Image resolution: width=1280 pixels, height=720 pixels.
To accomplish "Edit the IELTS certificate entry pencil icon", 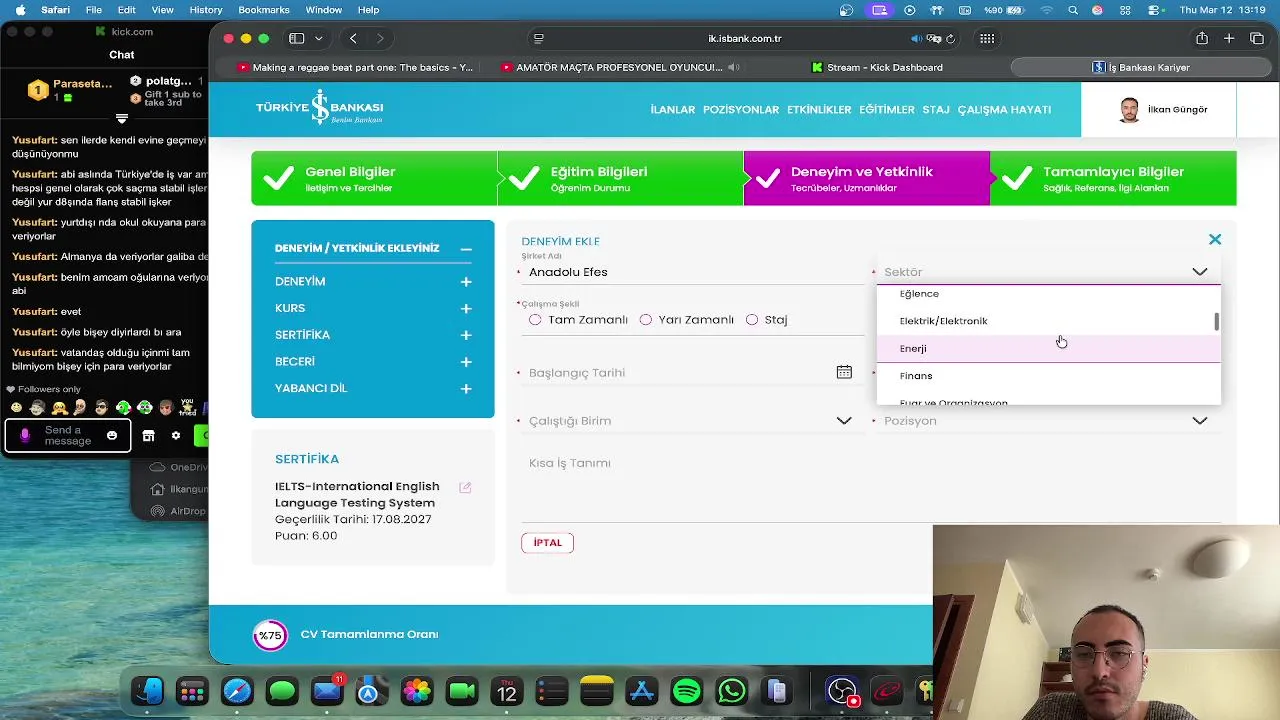I will [465, 487].
